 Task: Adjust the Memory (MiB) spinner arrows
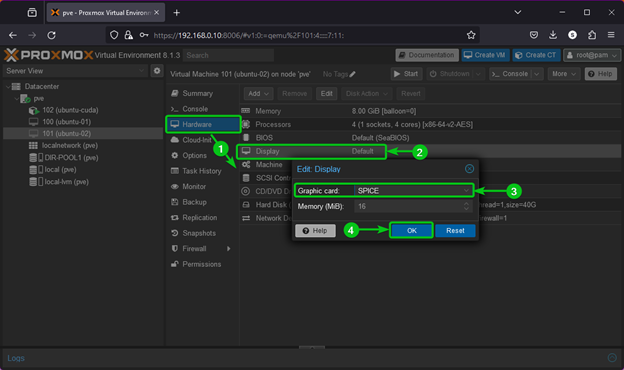pyautogui.click(x=466, y=206)
